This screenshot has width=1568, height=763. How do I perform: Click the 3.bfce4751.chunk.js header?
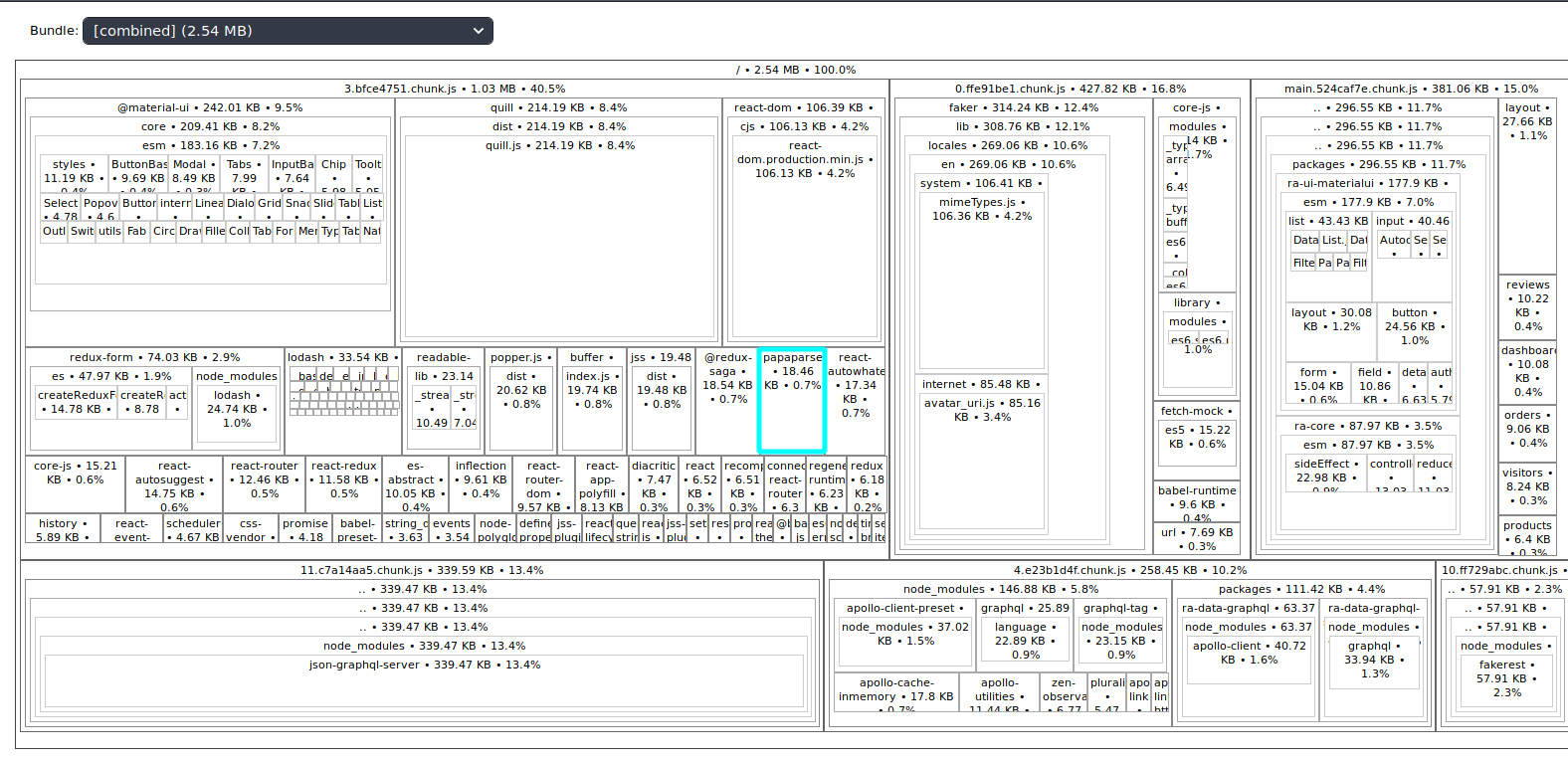tap(455, 89)
